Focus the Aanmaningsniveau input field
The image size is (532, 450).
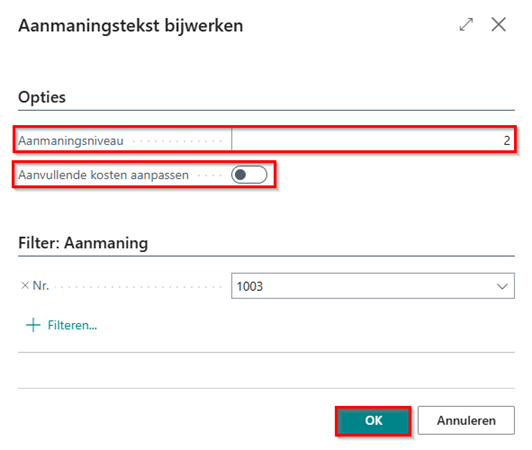tap(373, 140)
